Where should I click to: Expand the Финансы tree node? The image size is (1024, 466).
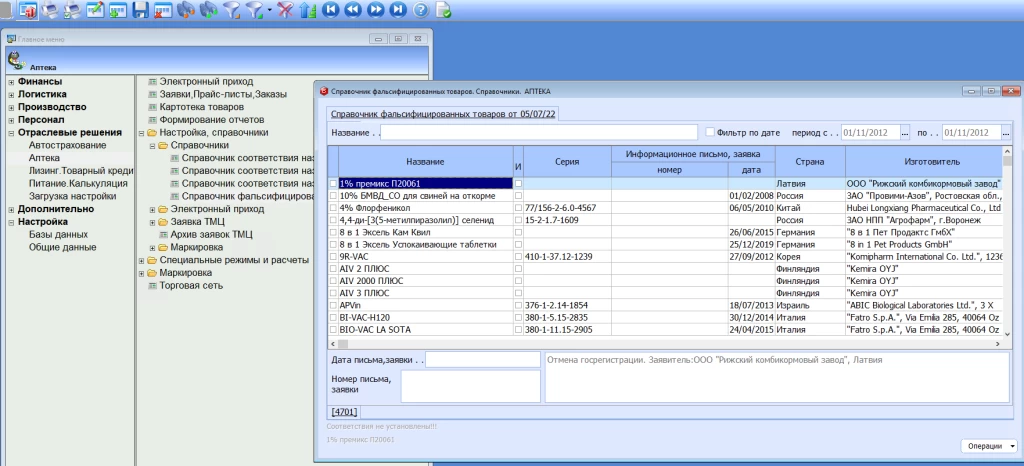click(x=11, y=82)
